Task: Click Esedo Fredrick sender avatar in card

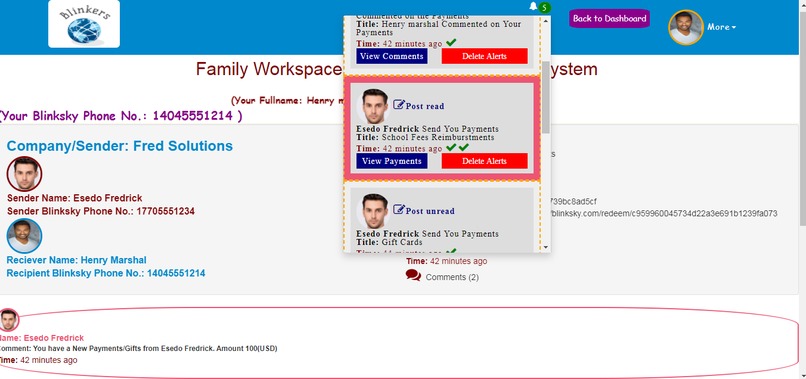Action: point(25,174)
